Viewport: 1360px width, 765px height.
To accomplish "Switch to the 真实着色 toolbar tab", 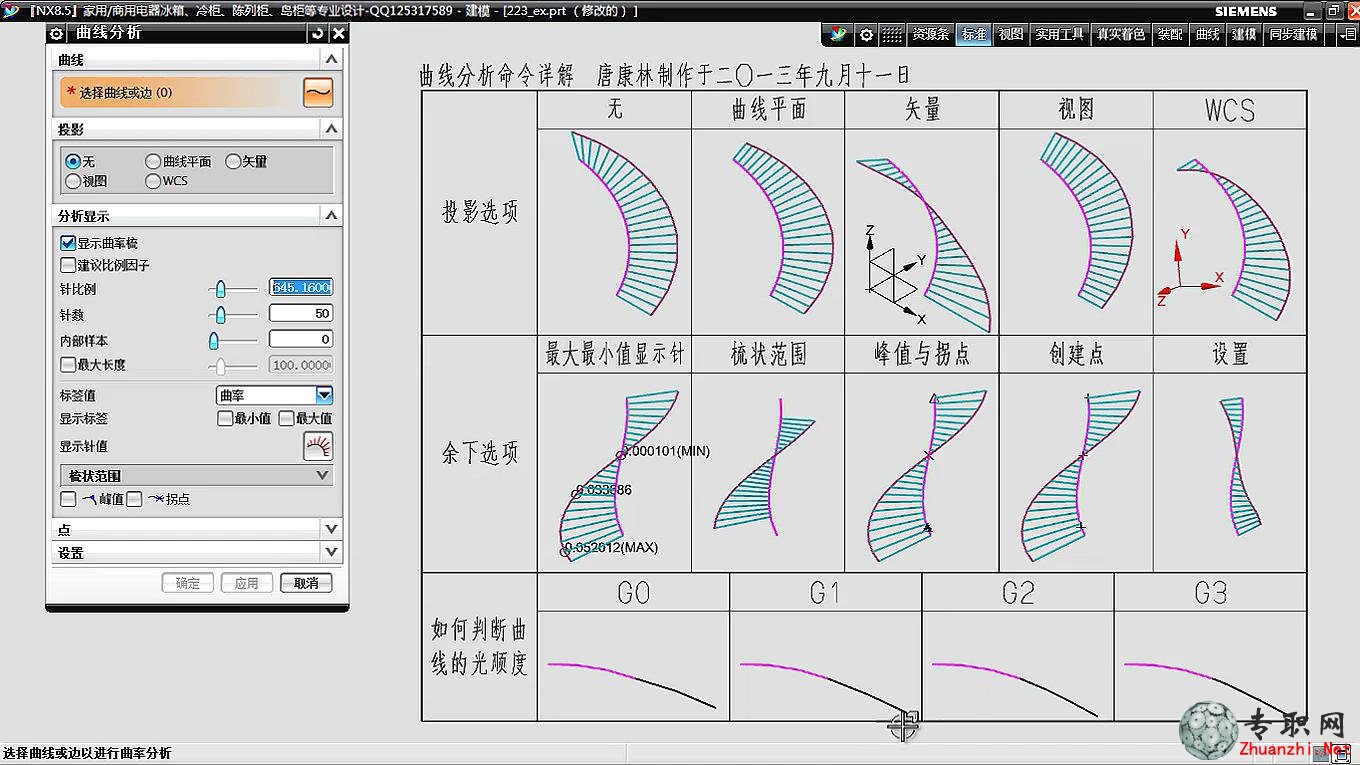I will tap(1121, 34).
